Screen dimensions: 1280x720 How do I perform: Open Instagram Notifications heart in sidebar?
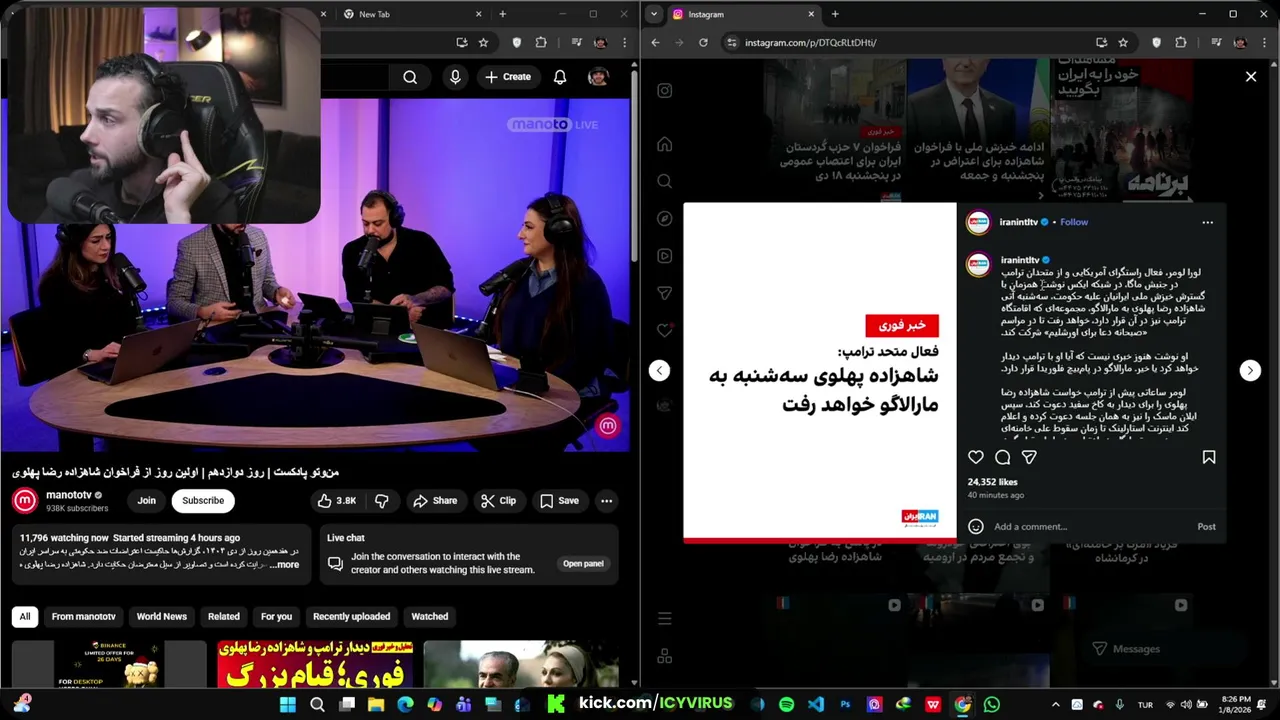pyautogui.click(x=664, y=330)
